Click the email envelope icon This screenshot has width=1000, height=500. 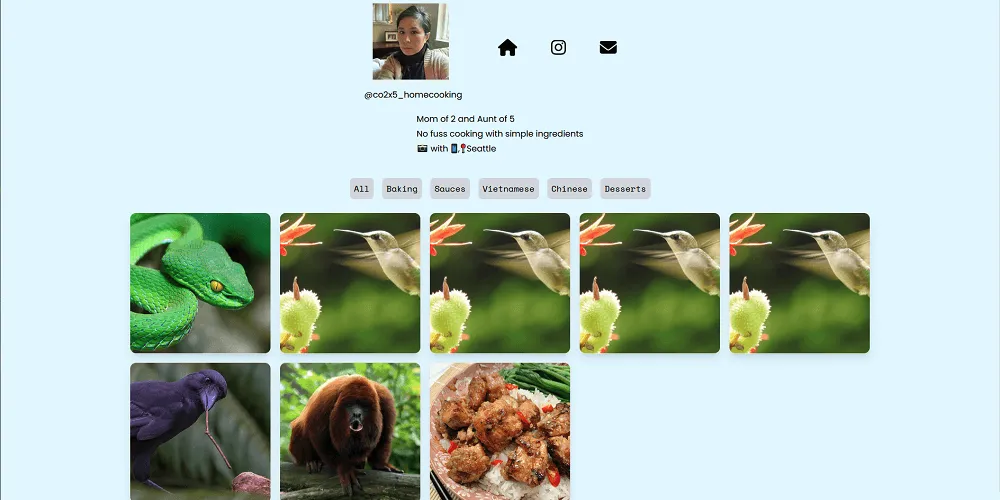[608, 47]
